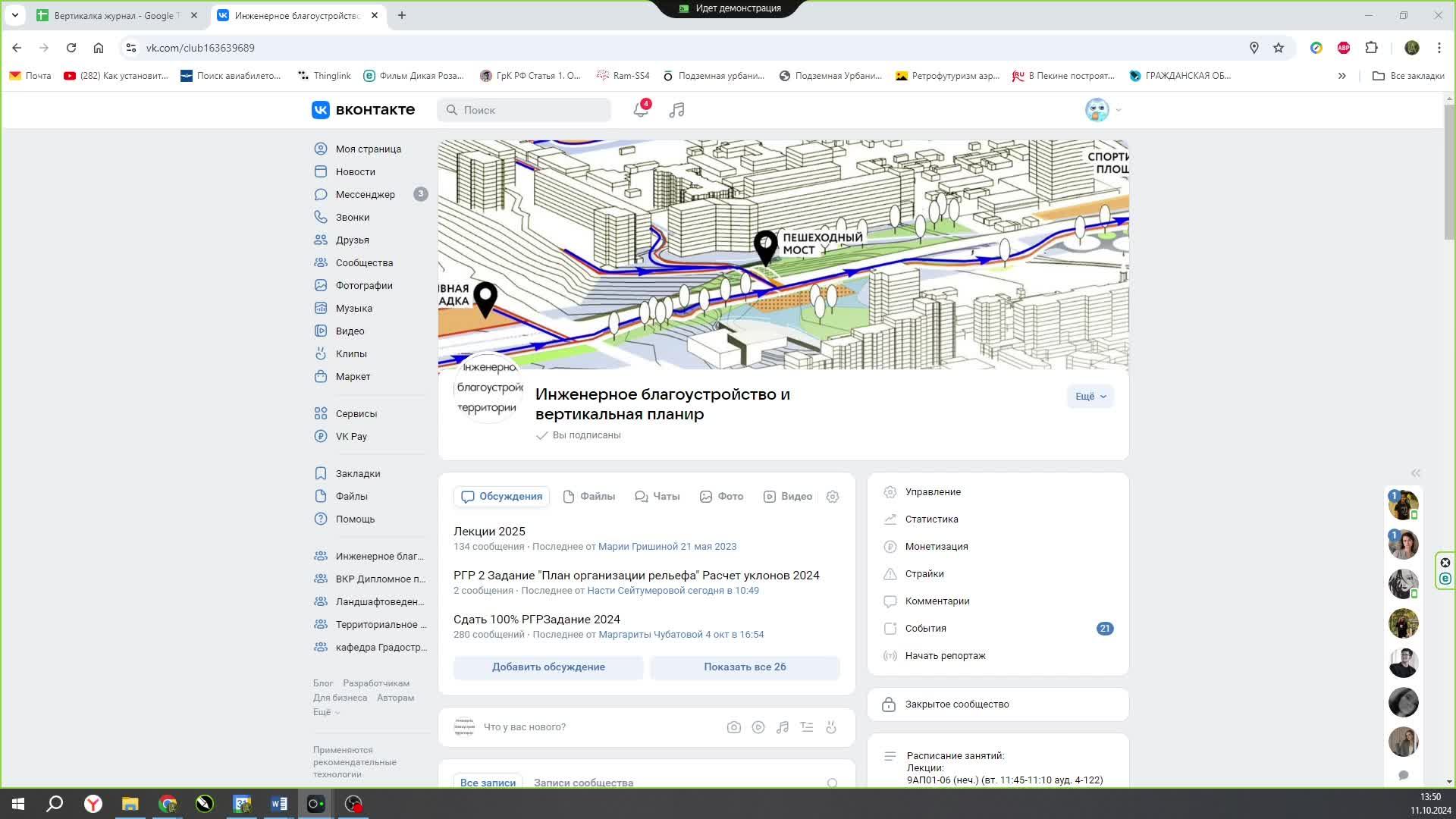
Task: Open taskbar search
Action: [55, 804]
